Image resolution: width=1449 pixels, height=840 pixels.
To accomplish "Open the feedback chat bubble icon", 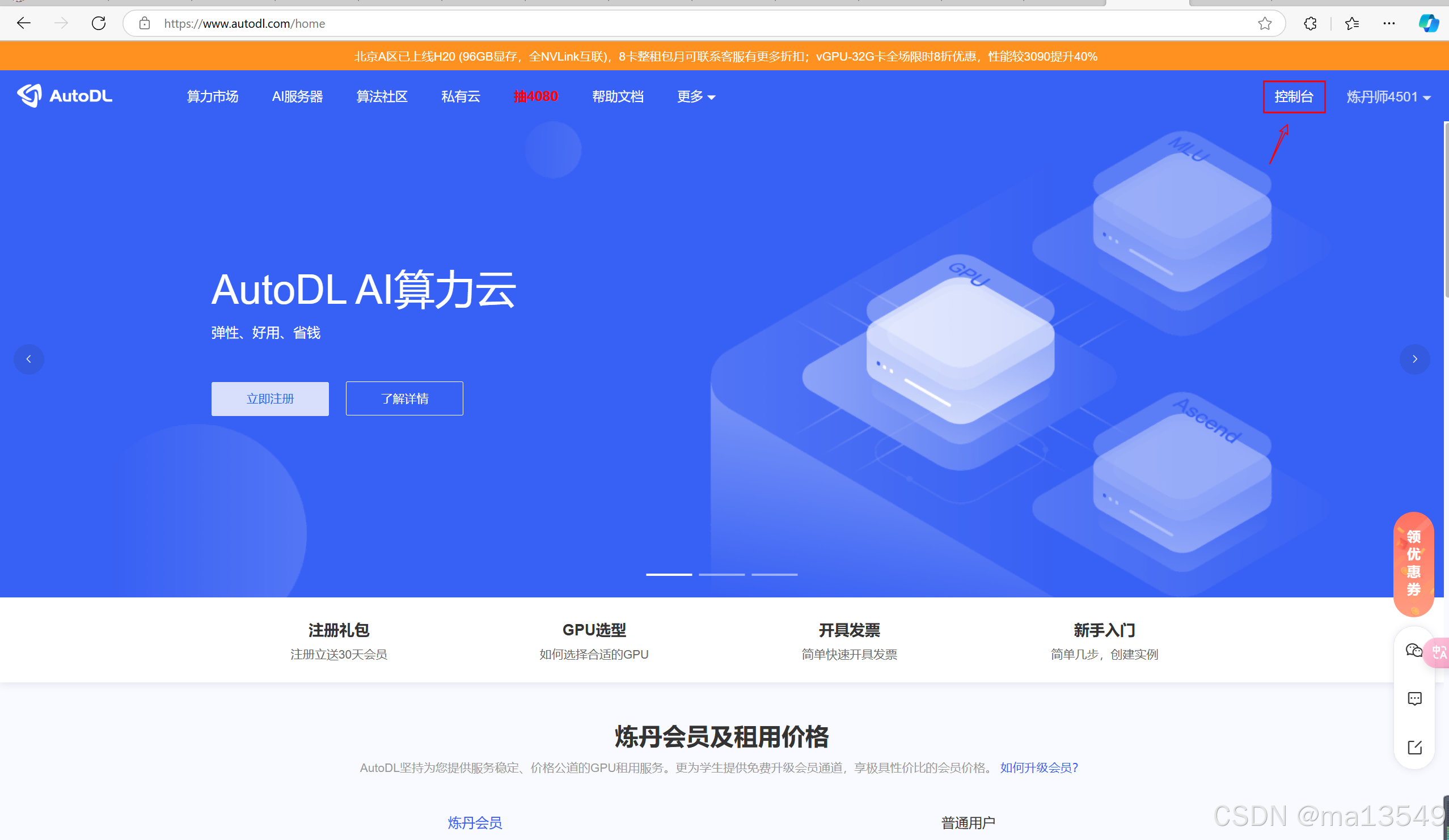I will pyautogui.click(x=1414, y=699).
